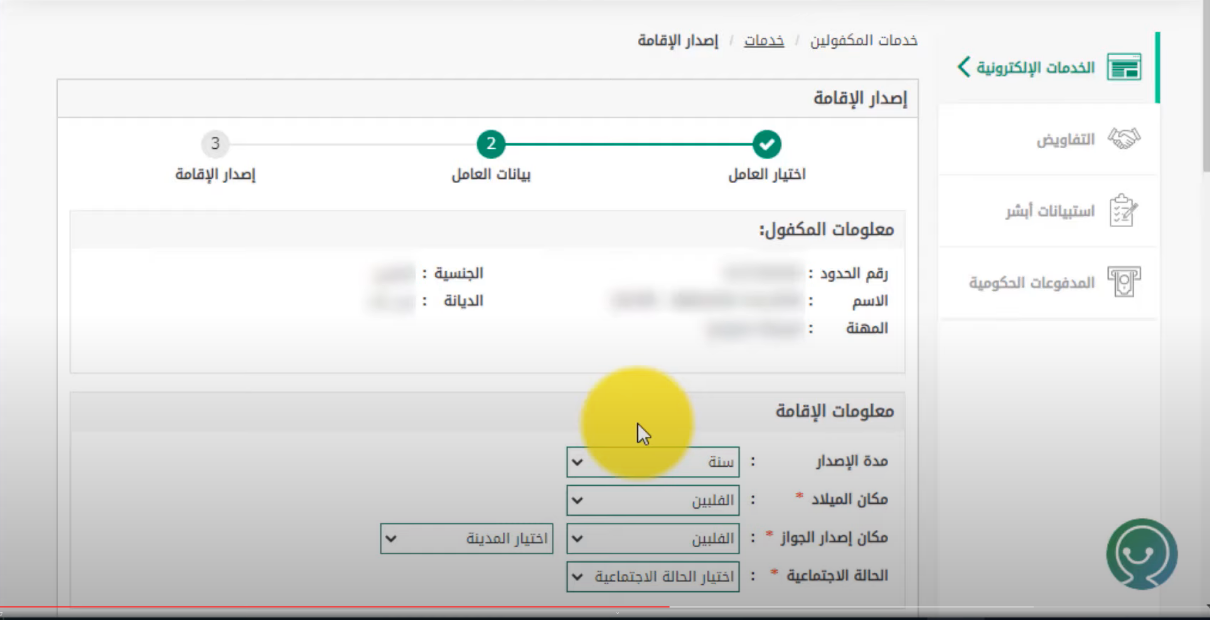Click إصدار الإقامة panel title
The height and width of the screenshot is (620, 1210).
861,98
